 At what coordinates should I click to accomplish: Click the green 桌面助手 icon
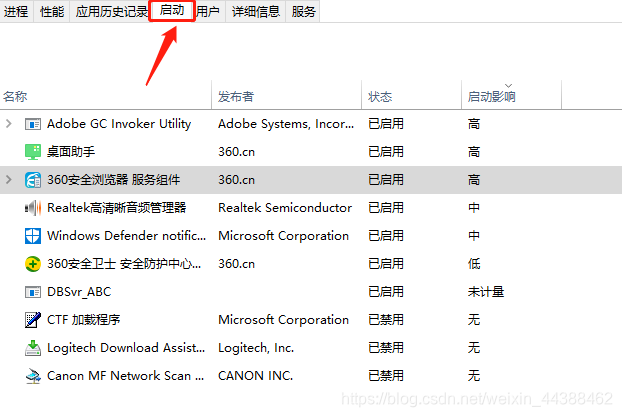coord(33,152)
